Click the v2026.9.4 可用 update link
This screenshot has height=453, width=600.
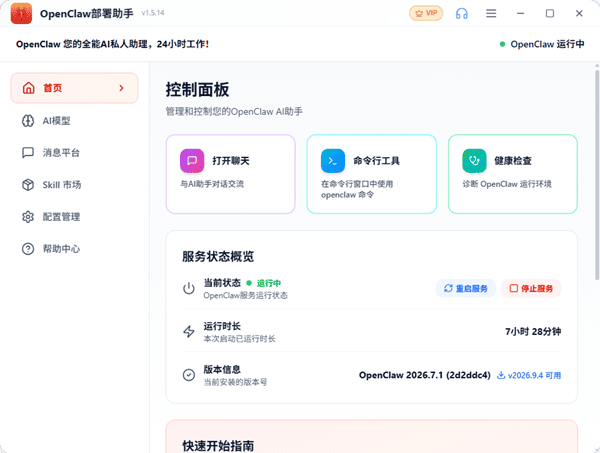coord(529,375)
